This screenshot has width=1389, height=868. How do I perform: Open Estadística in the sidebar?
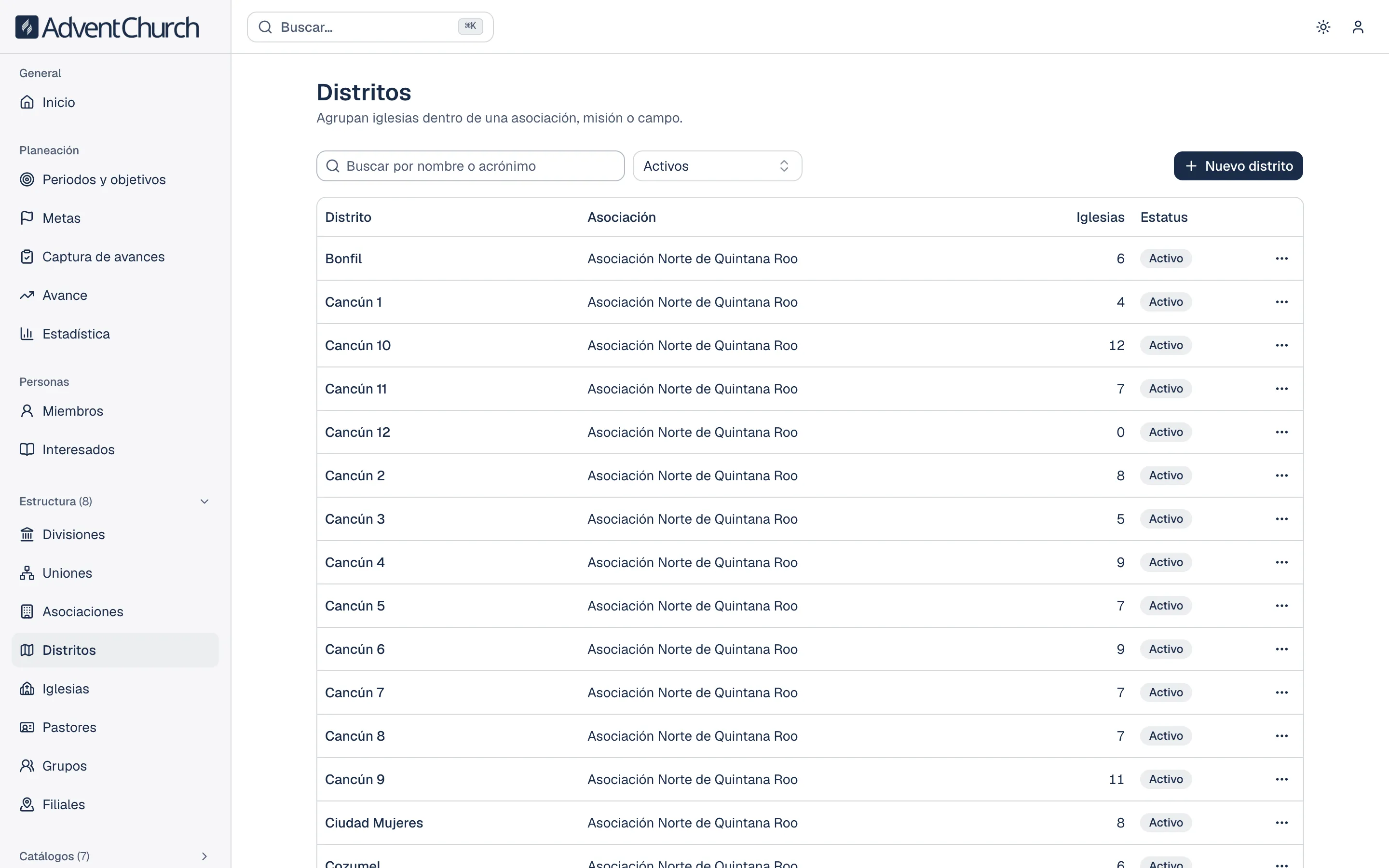tap(115, 334)
